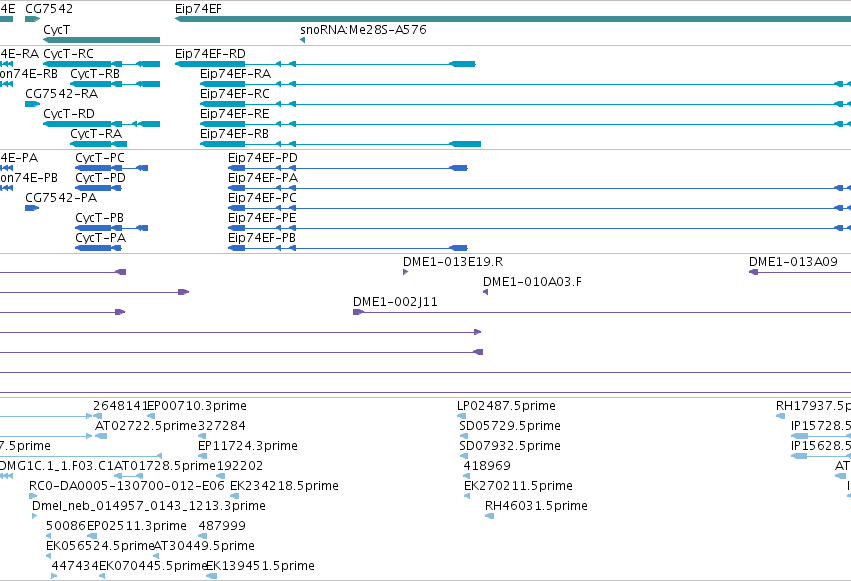
Task: Select clone DME1-002J11
Action: tap(602, 312)
